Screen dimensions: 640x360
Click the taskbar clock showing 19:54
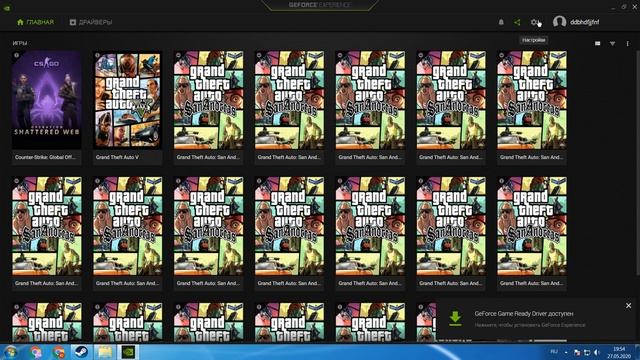coord(619,352)
